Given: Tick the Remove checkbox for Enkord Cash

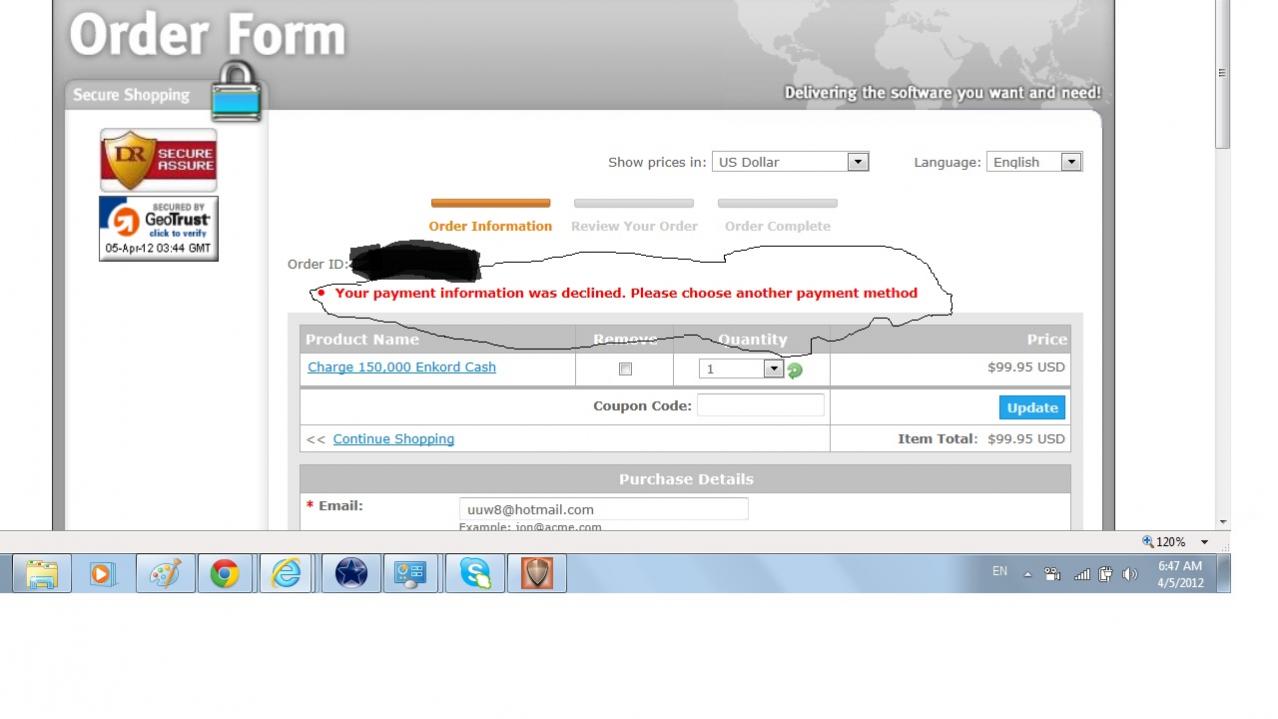Looking at the screenshot, I should 625,369.
